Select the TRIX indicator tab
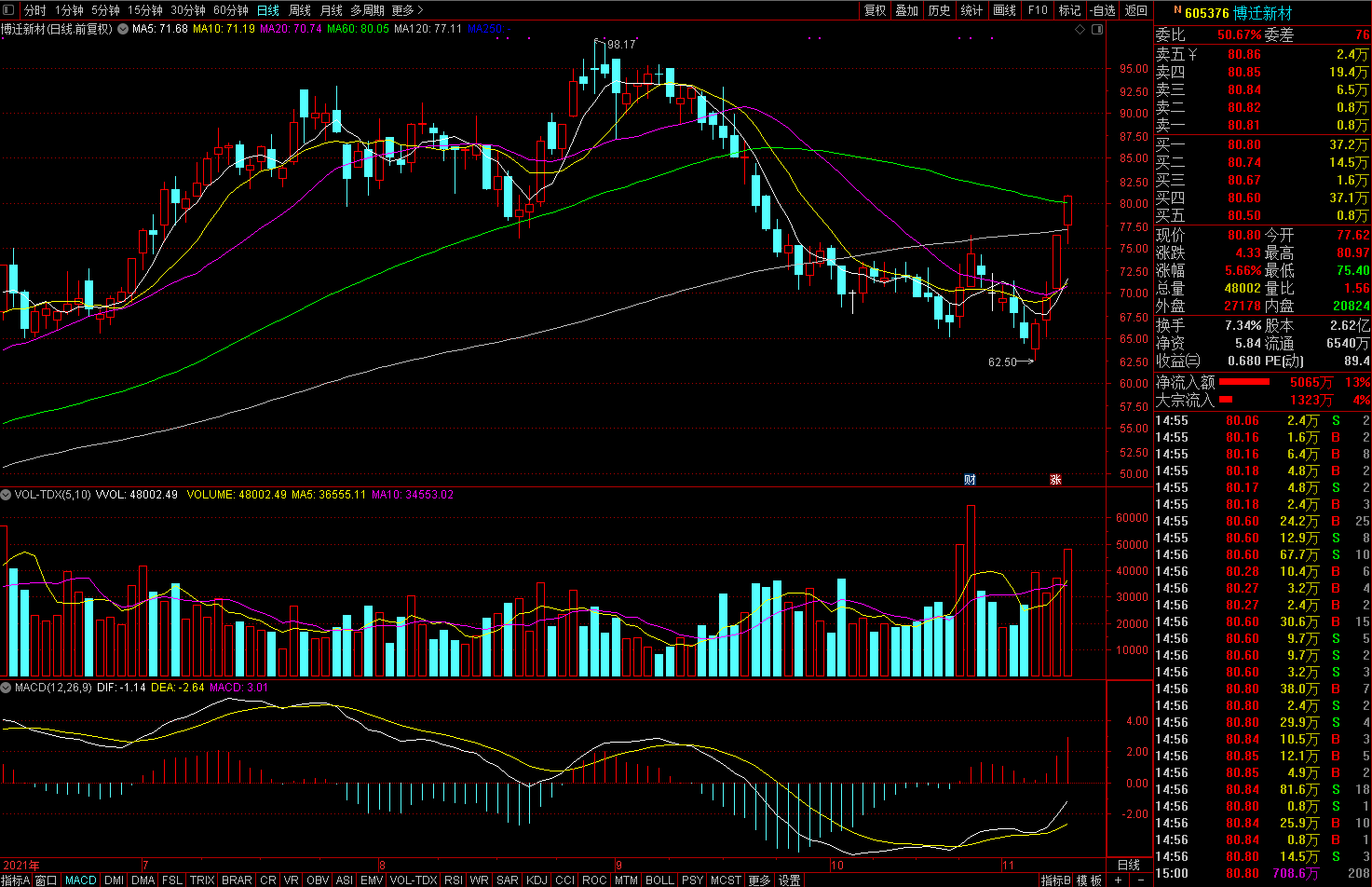 click(x=202, y=880)
